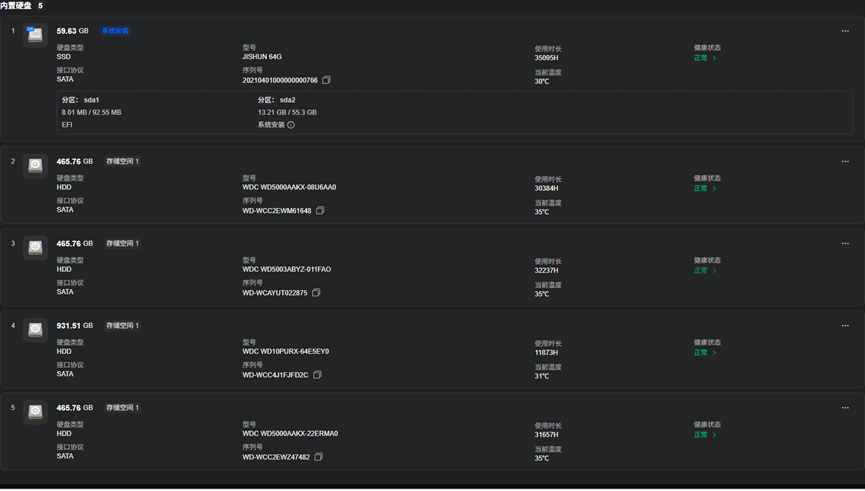Copy serial number WD-WCC2EWZ47482
The height and width of the screenshot is (491, 865).
tap(318, 457)
